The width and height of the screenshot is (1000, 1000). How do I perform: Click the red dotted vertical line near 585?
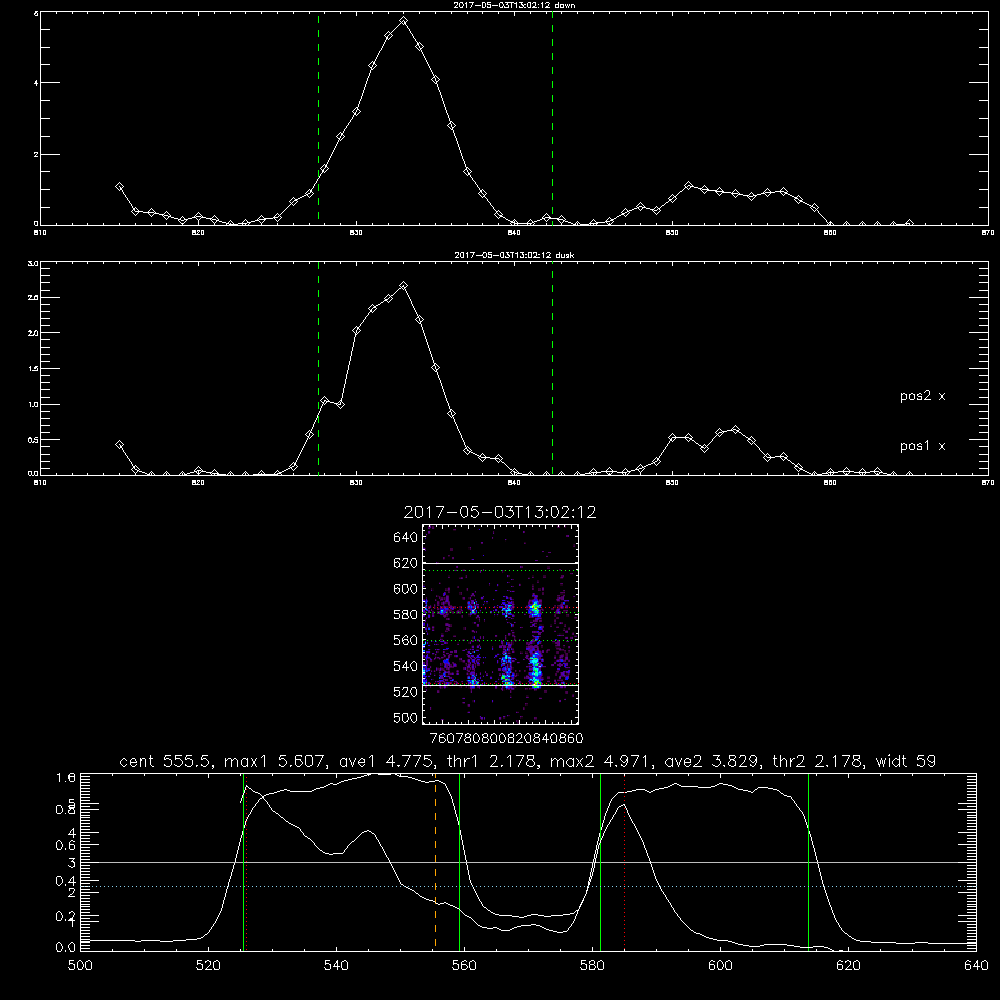(x=624, y=861)
